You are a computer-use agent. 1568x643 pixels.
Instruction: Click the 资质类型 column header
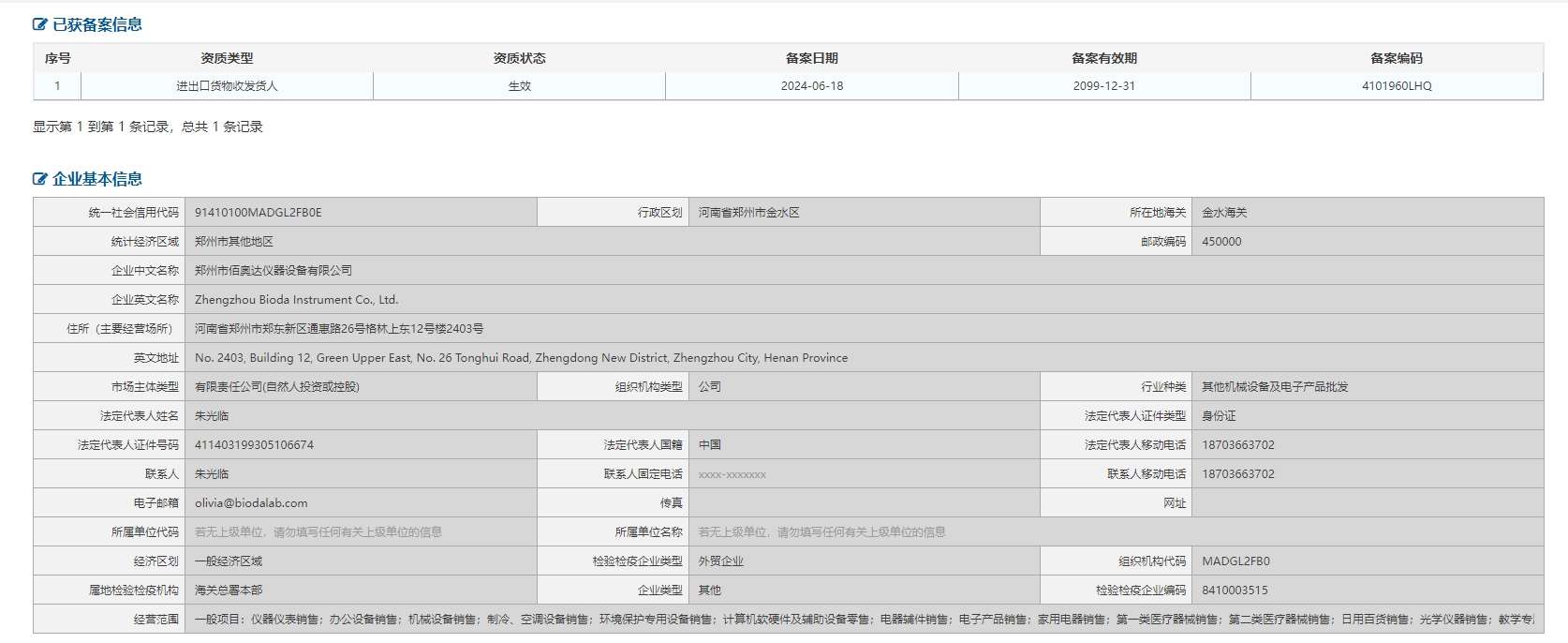(x=227, y=58)
